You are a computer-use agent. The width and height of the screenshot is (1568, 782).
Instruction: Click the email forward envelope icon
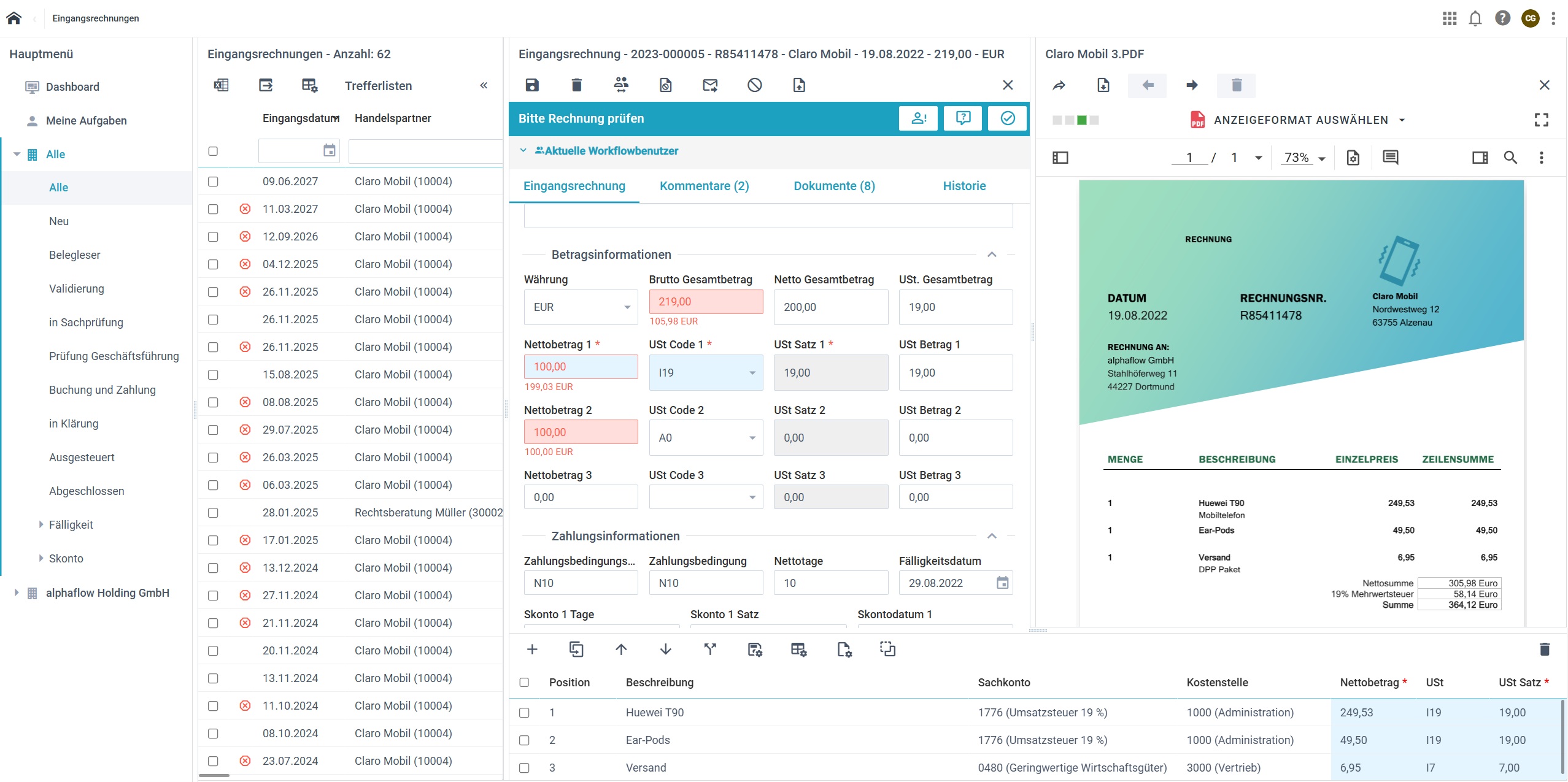[x=710, y=85]
